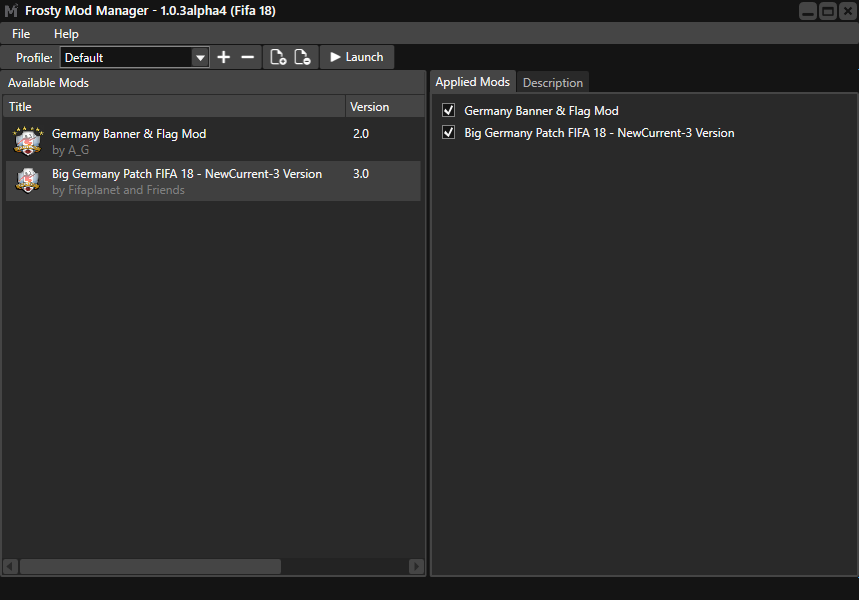Switch to the Description tab
Screen dimensions: 859x600
point(553,83)
